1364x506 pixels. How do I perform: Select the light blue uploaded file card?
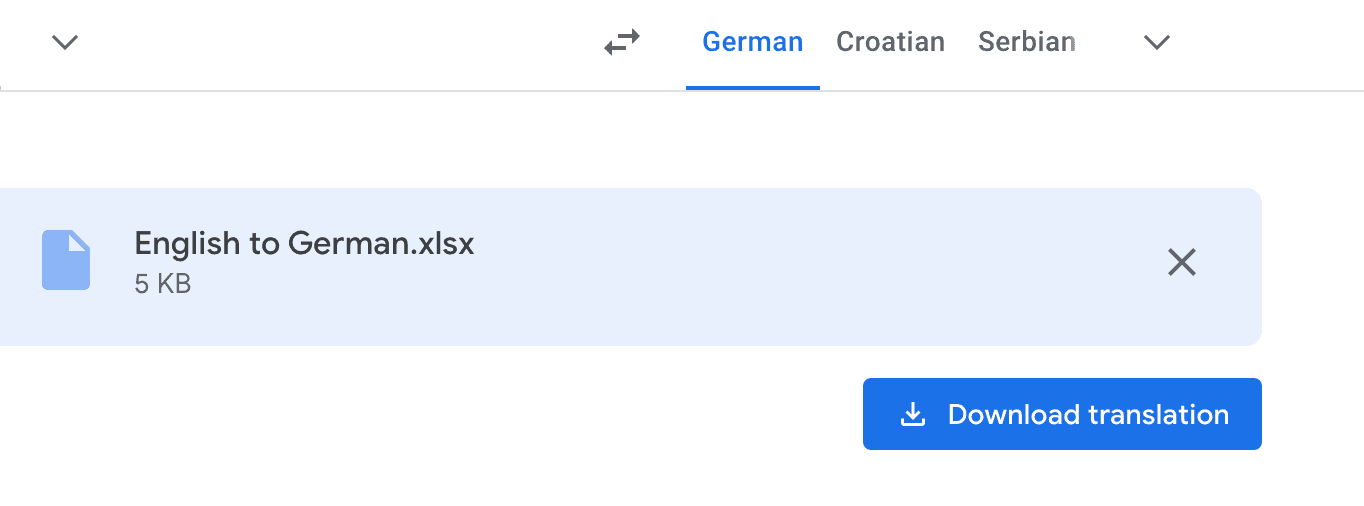[x=640, y=310]
